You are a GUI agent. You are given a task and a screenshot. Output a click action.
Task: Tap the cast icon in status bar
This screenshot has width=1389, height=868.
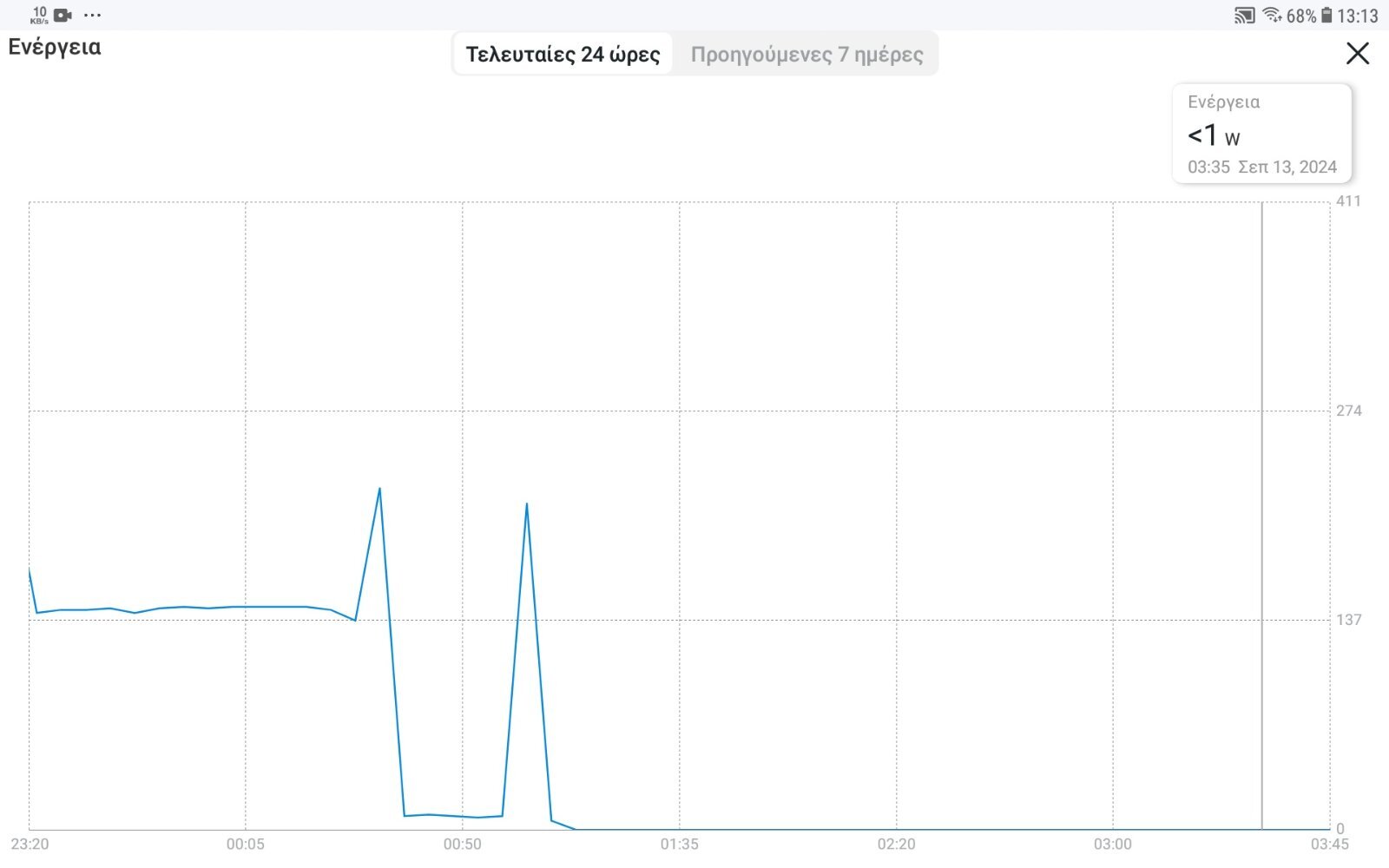tap(1244, 16)
